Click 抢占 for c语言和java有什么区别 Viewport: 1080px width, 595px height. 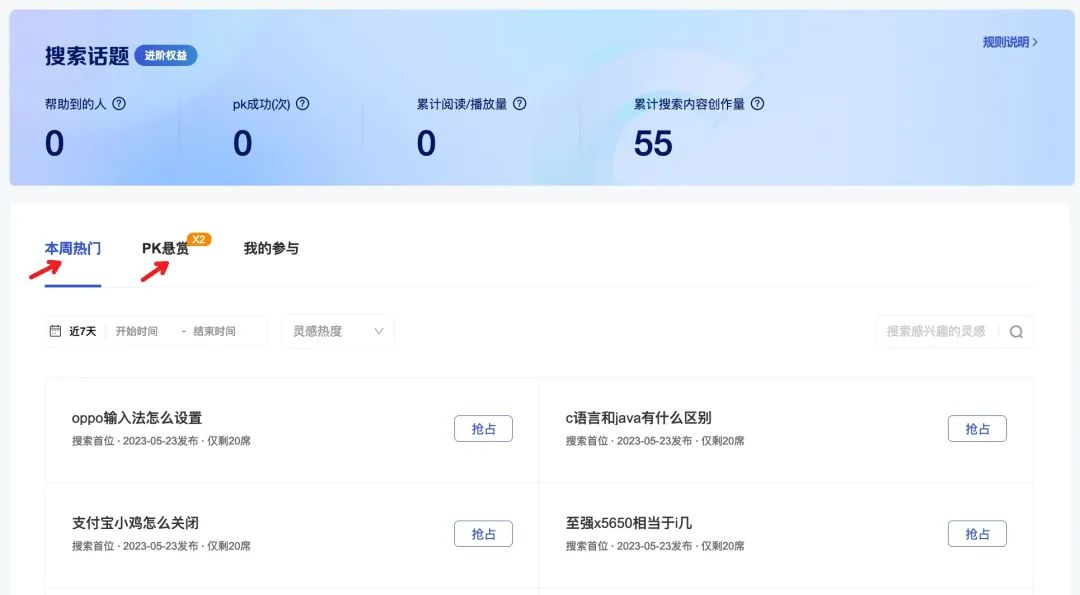(977, 428)
